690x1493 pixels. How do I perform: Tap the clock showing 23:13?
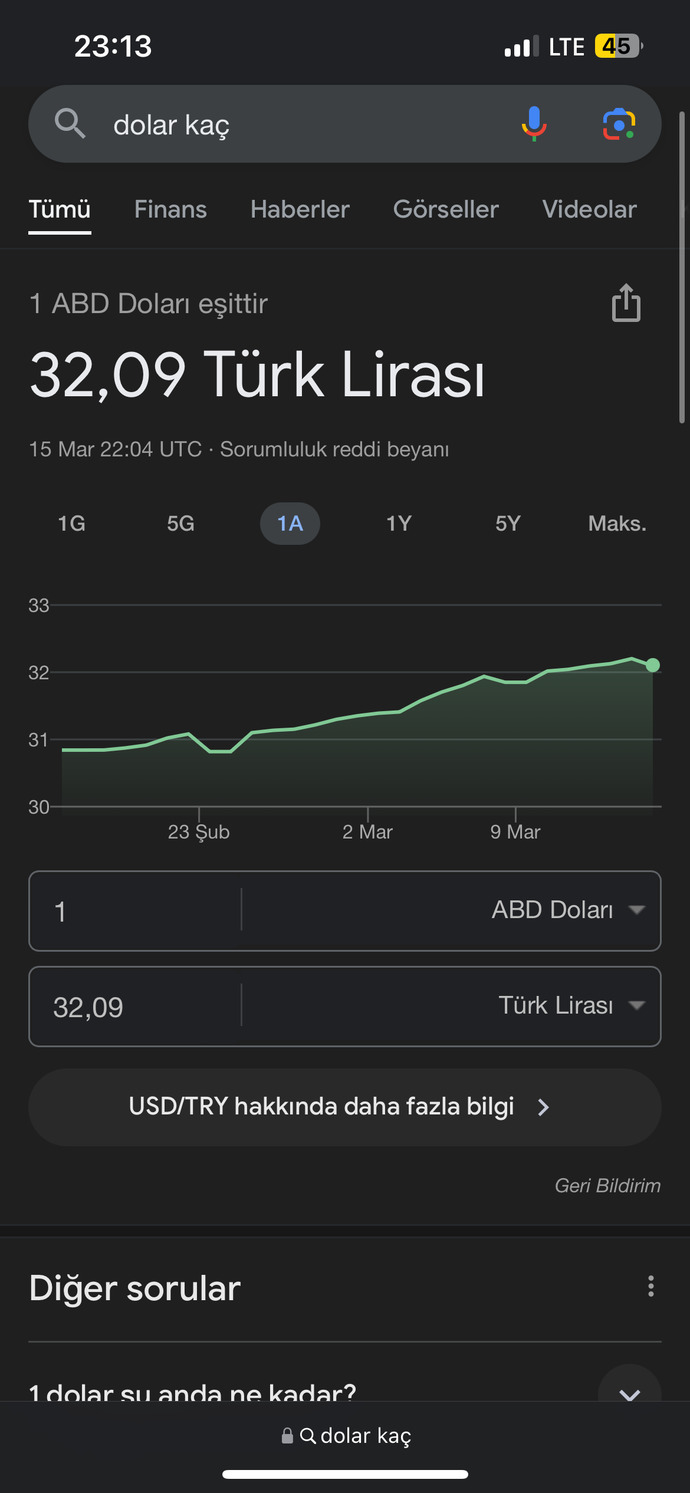[x=113, y=46]
